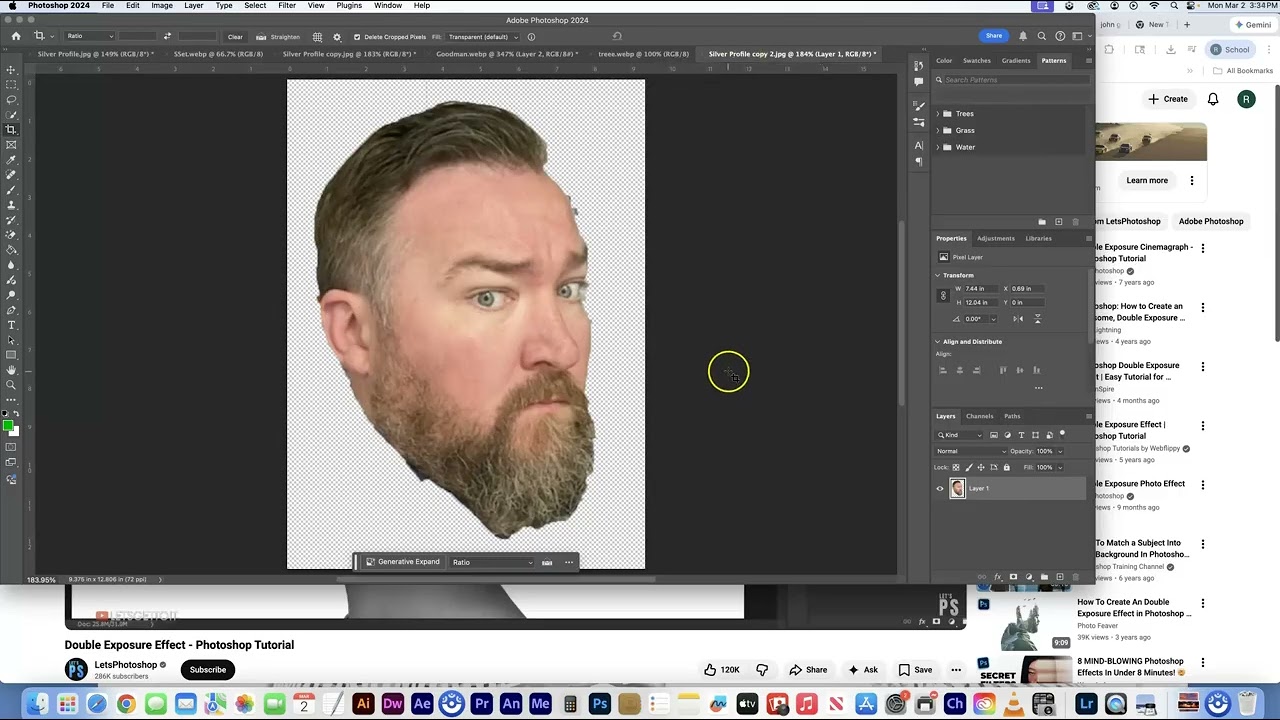Expand the Grass pattern folder
Viewport: 1280px width, 720px height.
tap(938, 131)
